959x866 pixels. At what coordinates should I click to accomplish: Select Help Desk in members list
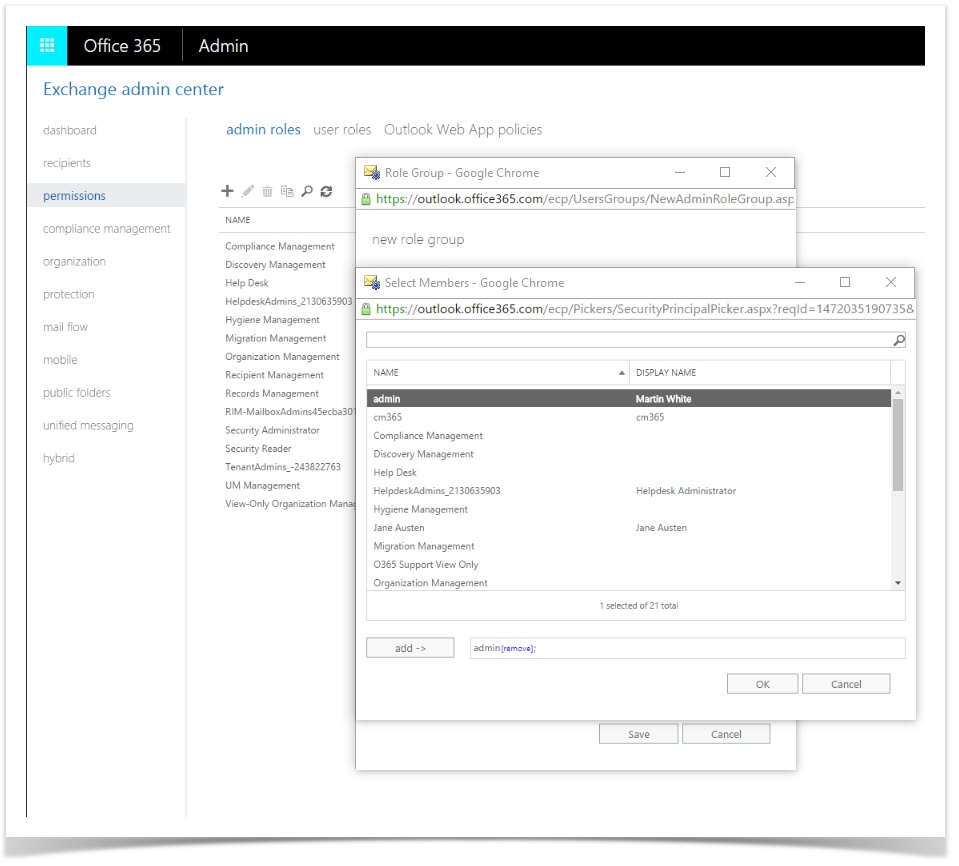coord(629,473)
